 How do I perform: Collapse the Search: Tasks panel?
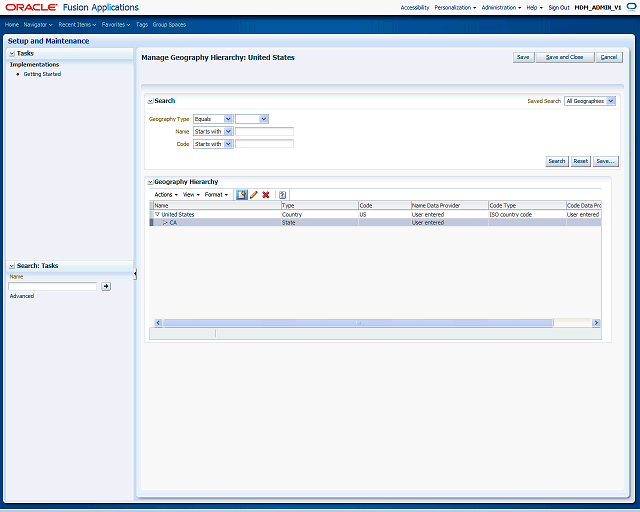coord(12,266)
